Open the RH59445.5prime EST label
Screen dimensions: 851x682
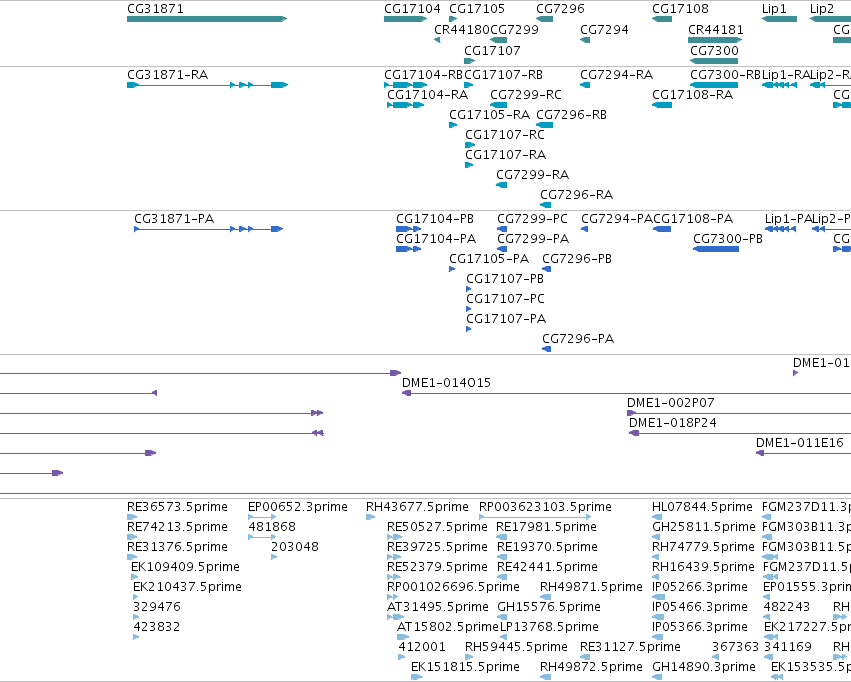point(516,647)
